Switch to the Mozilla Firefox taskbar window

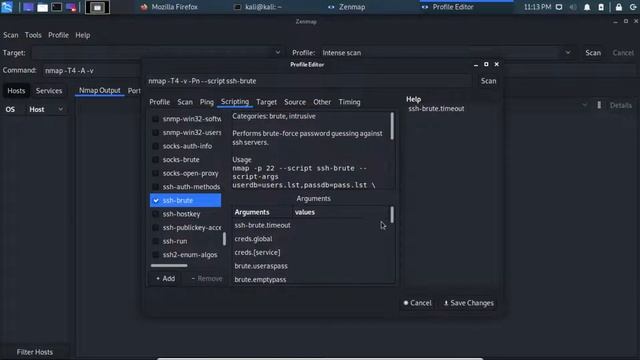(169, 7)
